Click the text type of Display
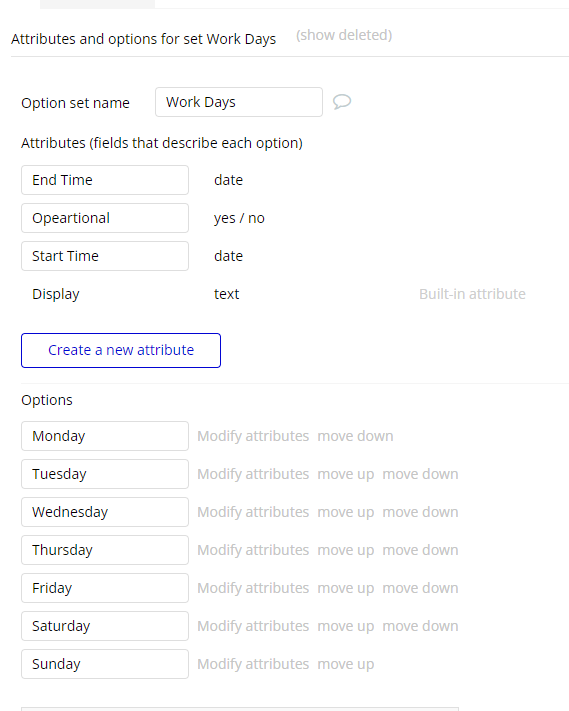 point(227,294)
